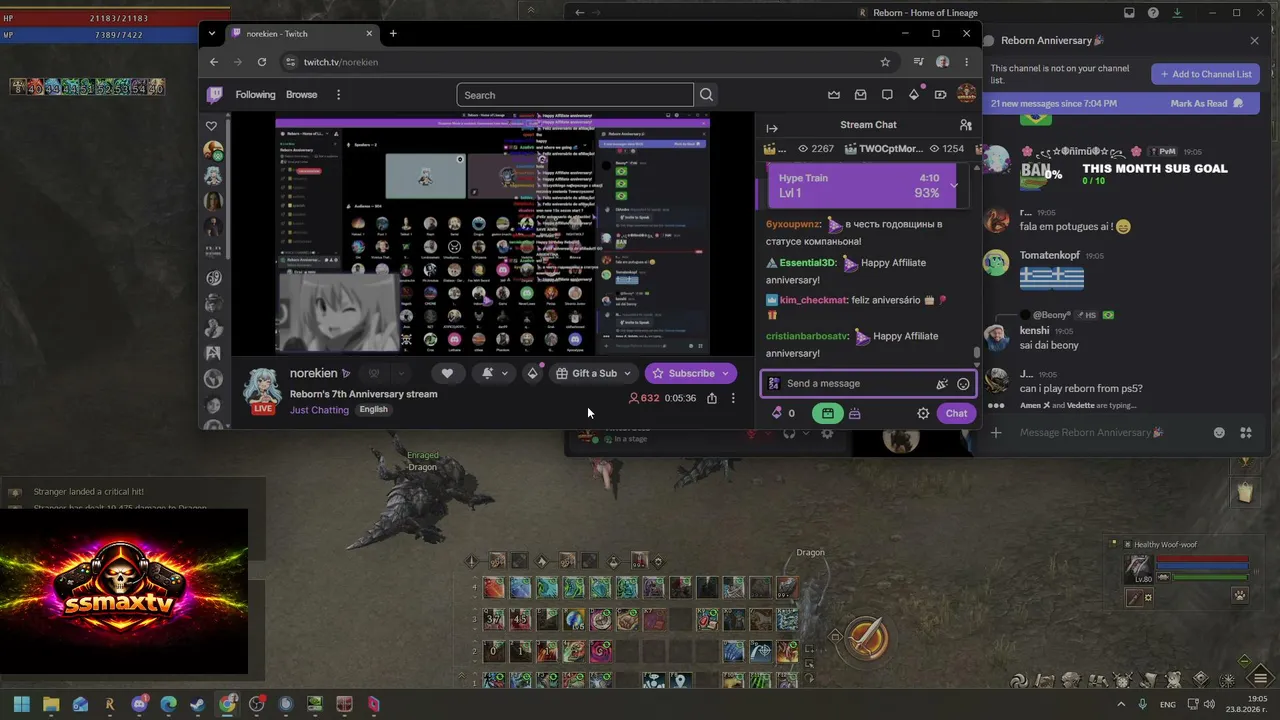
Task: Expand the Hype Train banner chevron
Action: (x=954, y=185)
